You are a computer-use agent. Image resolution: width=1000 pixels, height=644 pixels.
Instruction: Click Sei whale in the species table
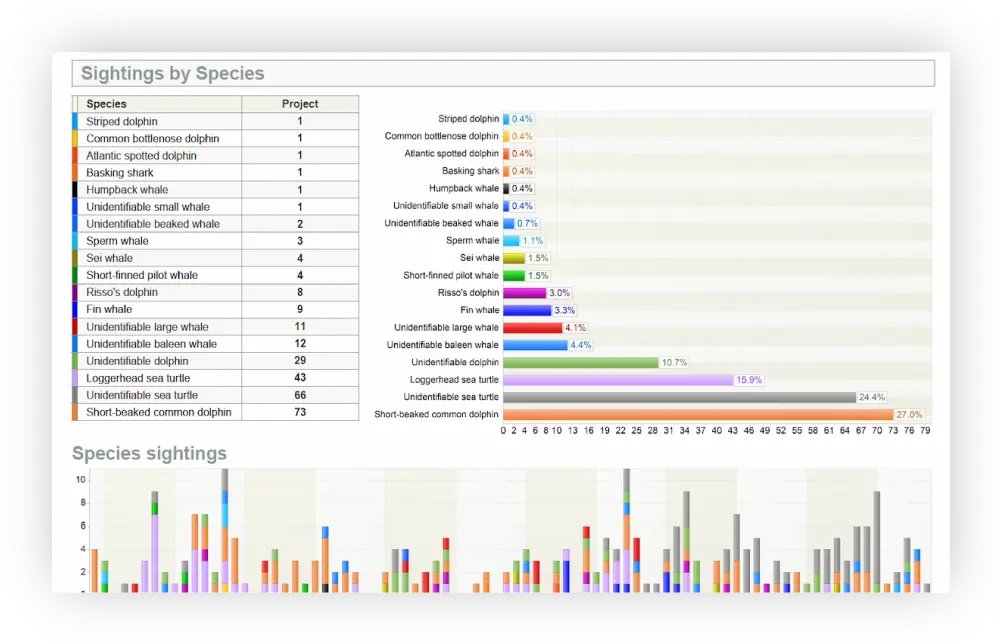pyautogui.click(x=216, y=258)
